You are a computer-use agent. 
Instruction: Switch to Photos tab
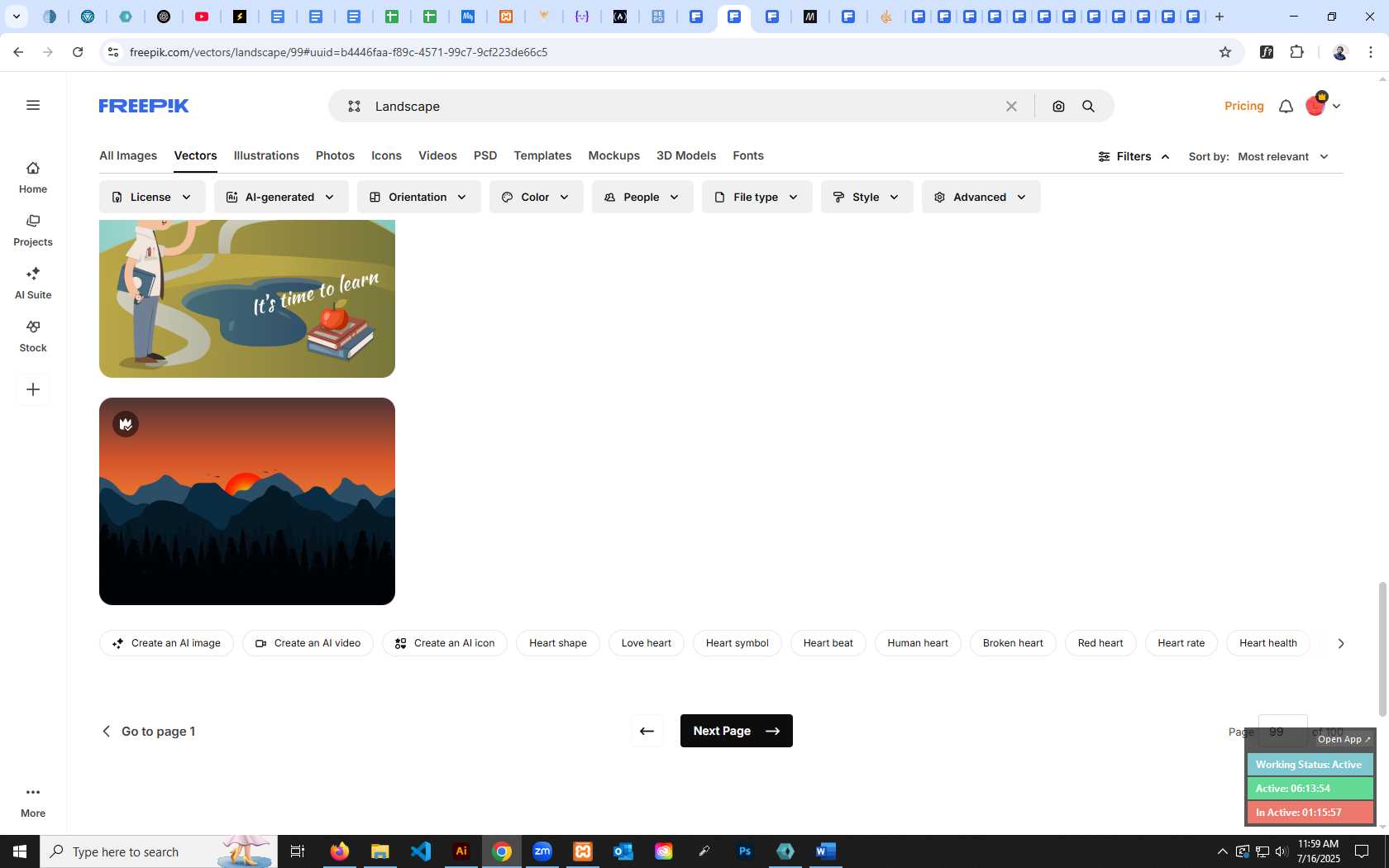point(335,155)
